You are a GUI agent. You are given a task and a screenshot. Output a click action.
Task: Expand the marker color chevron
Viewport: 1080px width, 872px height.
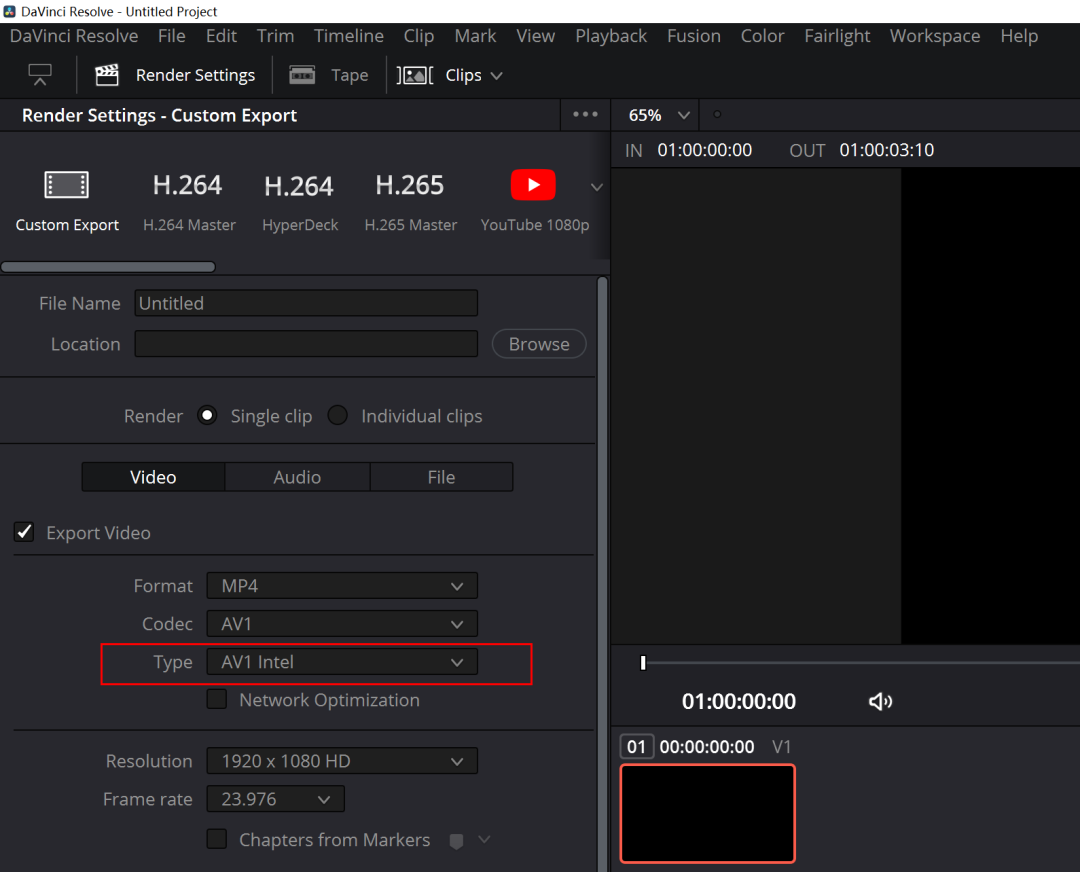click(x=484, y=839)
